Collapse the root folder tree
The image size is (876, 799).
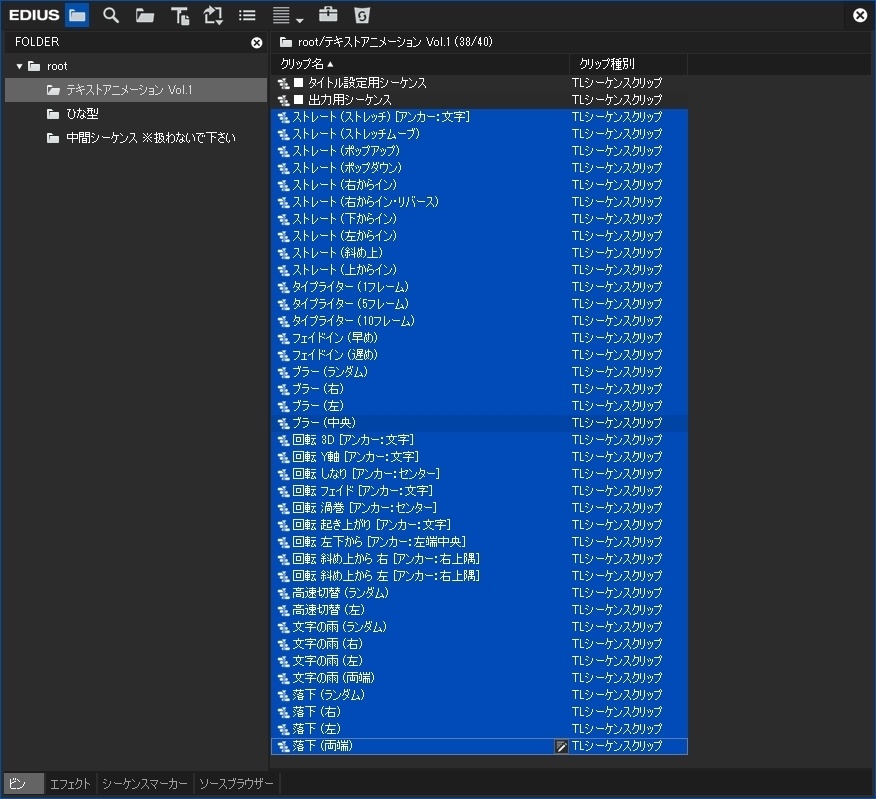click(x=20, y=66)
